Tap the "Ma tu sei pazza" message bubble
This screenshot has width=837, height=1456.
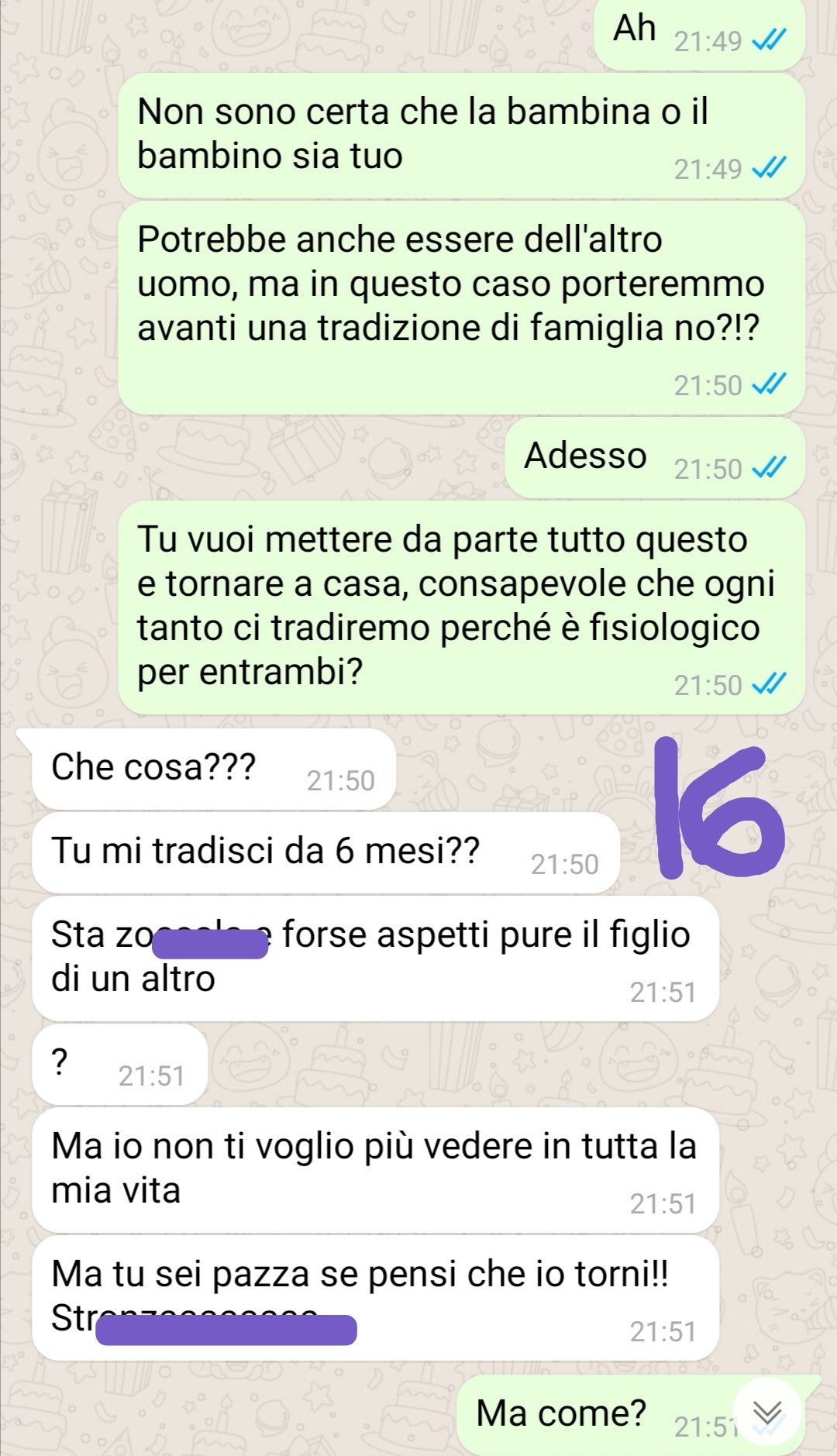click(x=375, y=1297)
